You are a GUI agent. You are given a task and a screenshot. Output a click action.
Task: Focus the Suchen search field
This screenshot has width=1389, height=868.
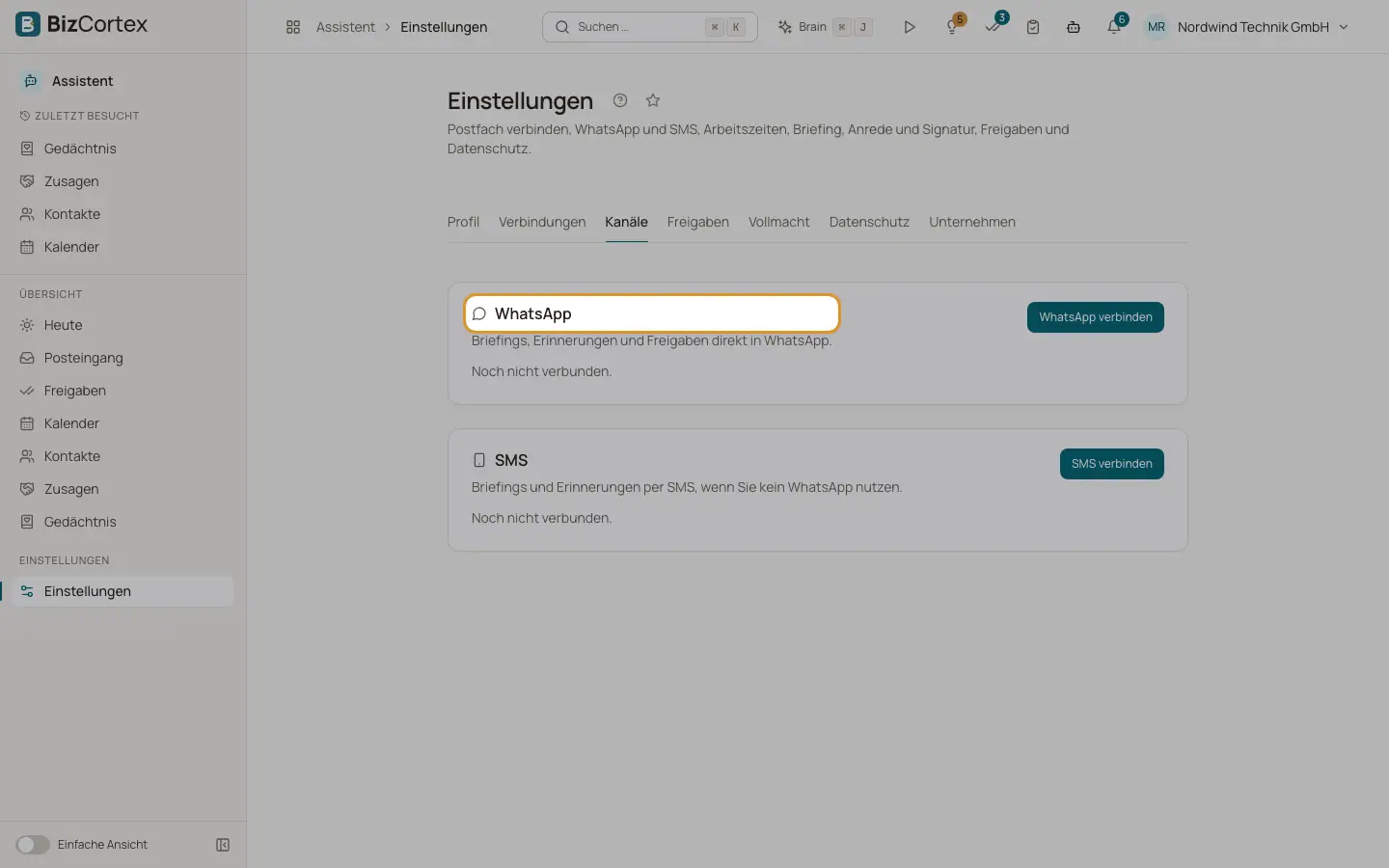[650, 27]
